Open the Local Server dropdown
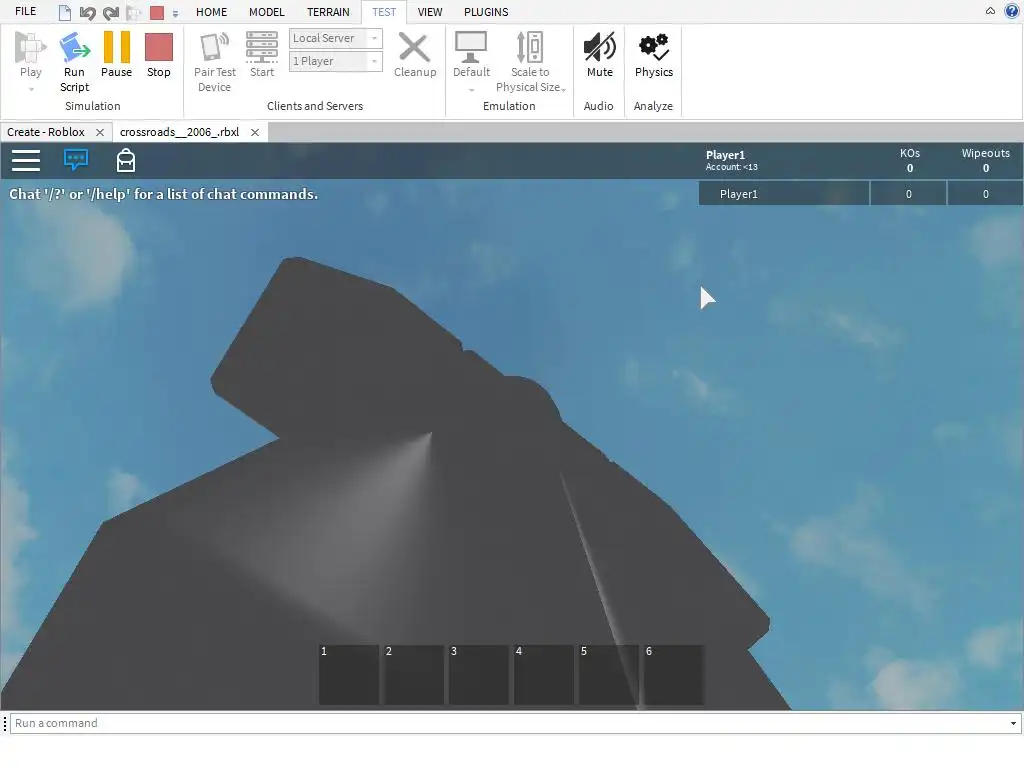This screenshot has width=1024, height=768. 336,38
